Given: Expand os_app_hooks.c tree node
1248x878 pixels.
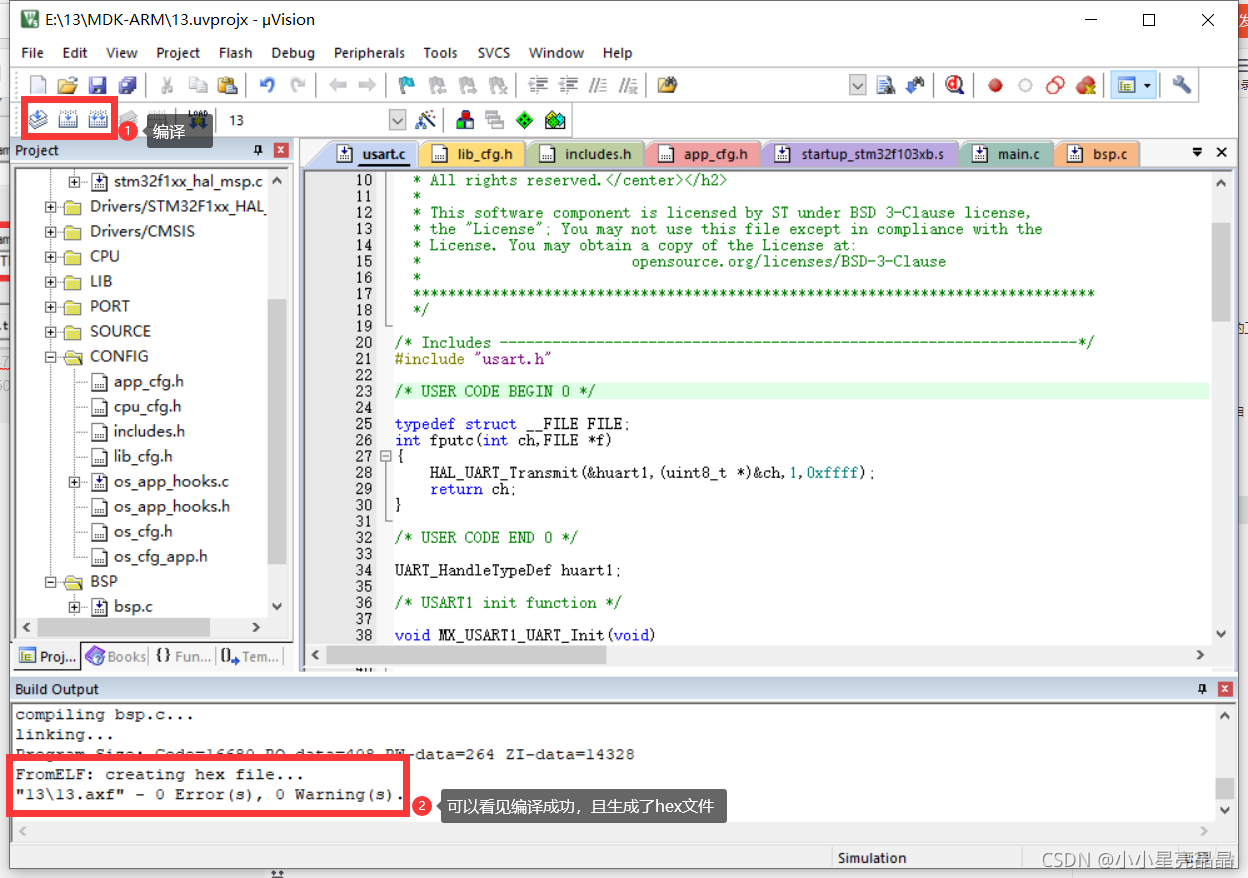Looking at the screenshot, I should coord(75,482).
